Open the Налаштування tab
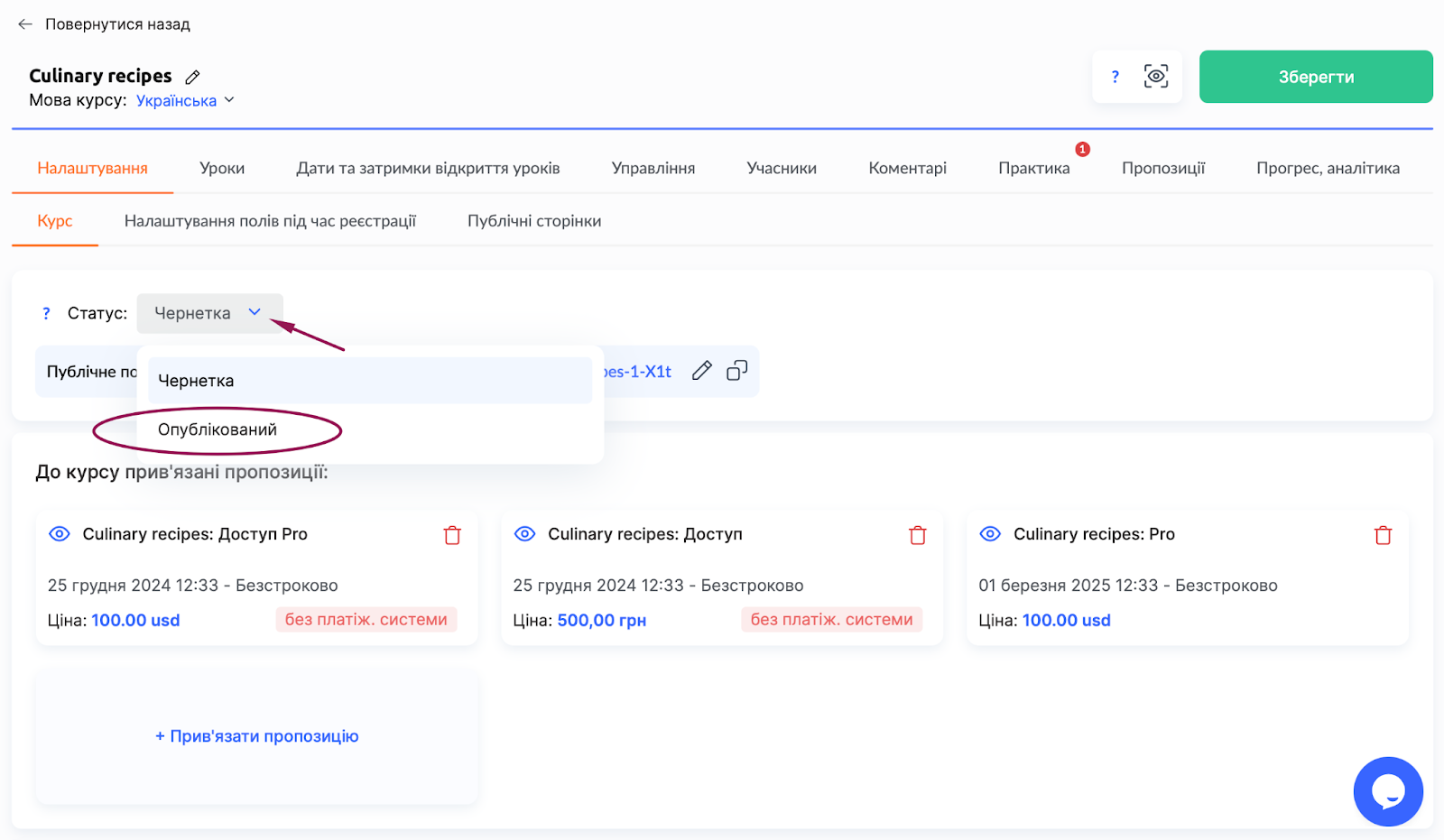Viewport: 1444px width, 840px height. coord(92,168)
